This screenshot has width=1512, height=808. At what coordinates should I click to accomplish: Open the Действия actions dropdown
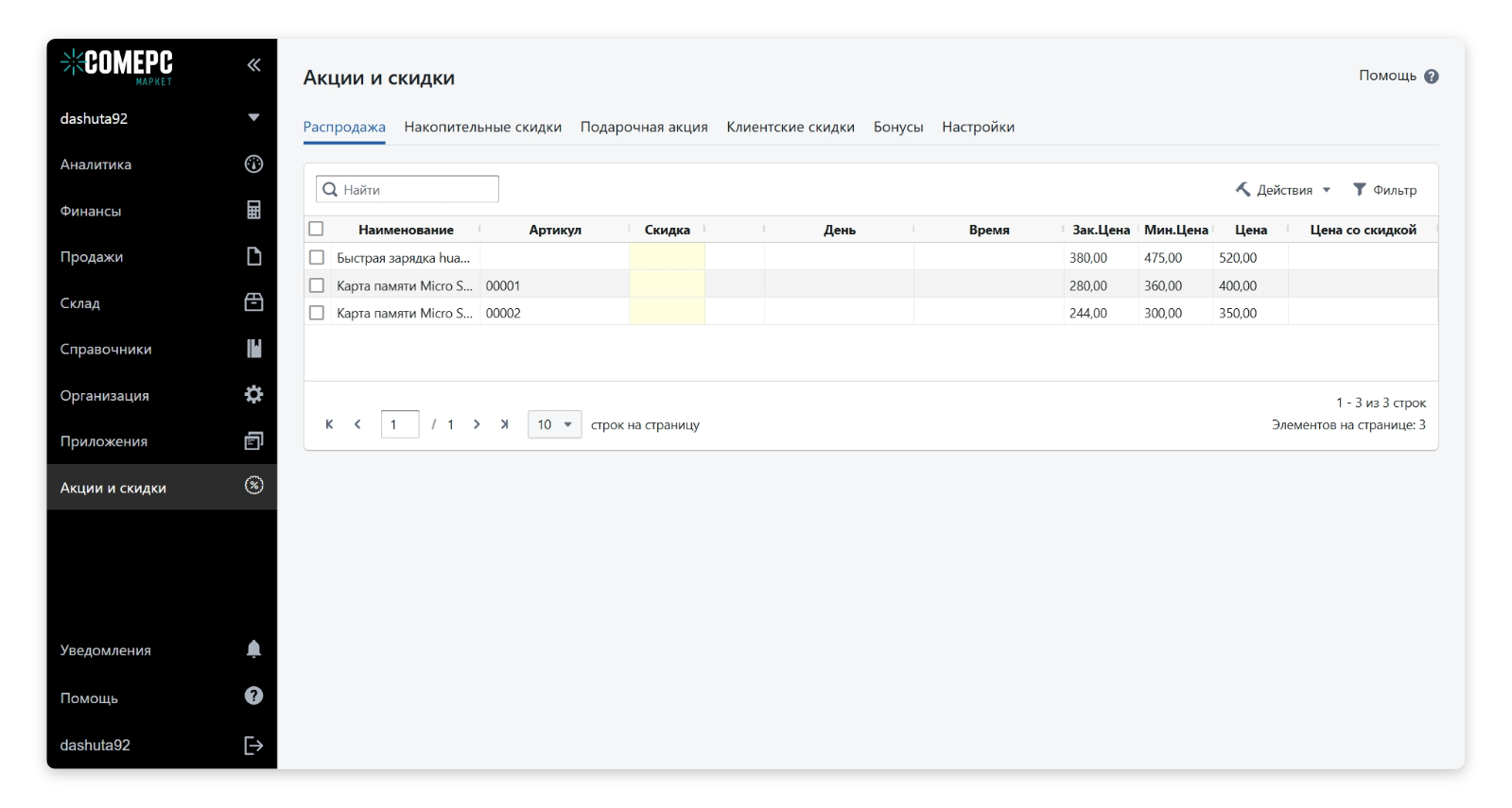1283,190
